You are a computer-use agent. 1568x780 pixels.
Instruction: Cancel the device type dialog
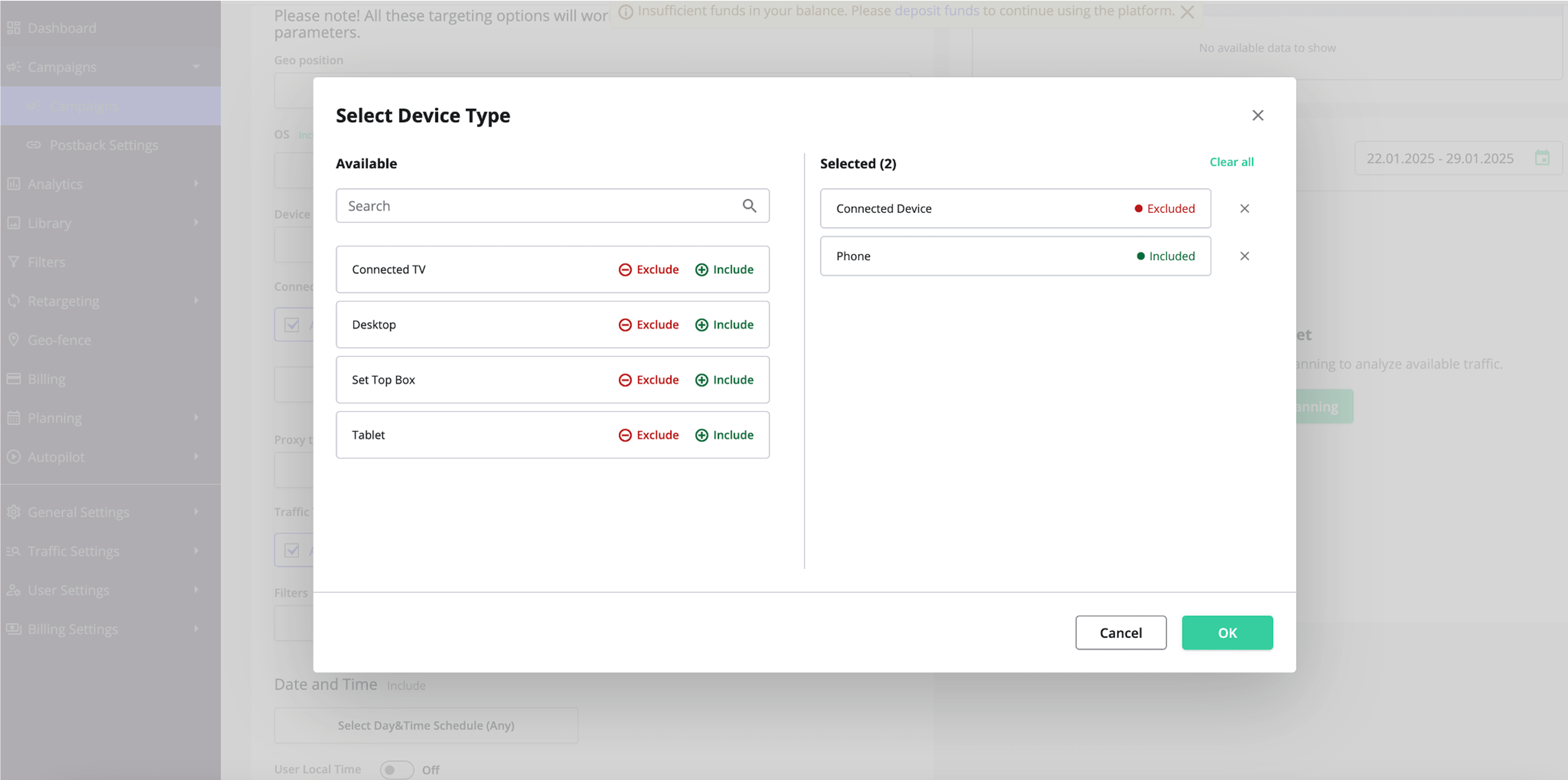[1121, 633]
